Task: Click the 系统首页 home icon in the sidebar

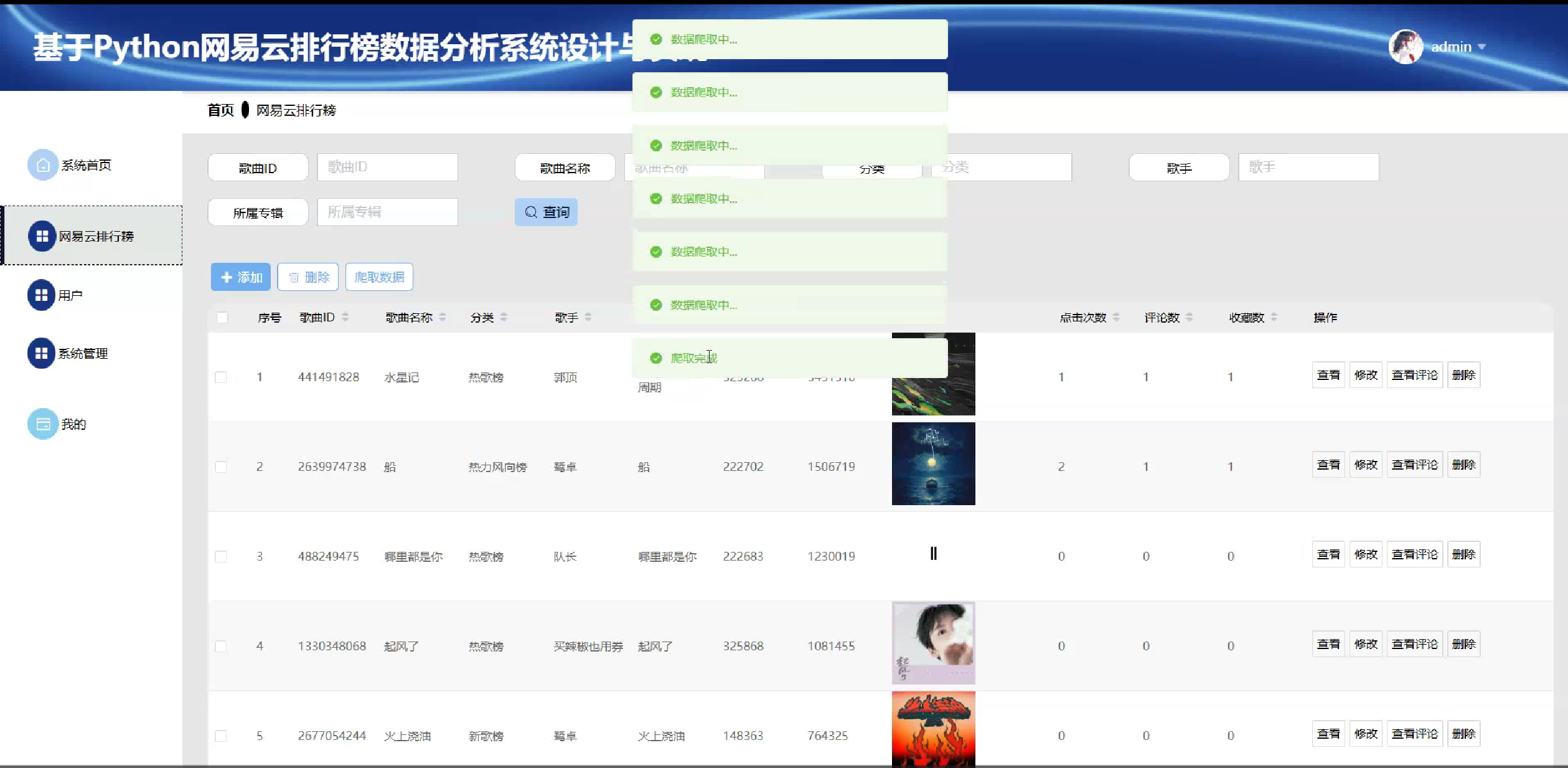Action: (42, 165)
